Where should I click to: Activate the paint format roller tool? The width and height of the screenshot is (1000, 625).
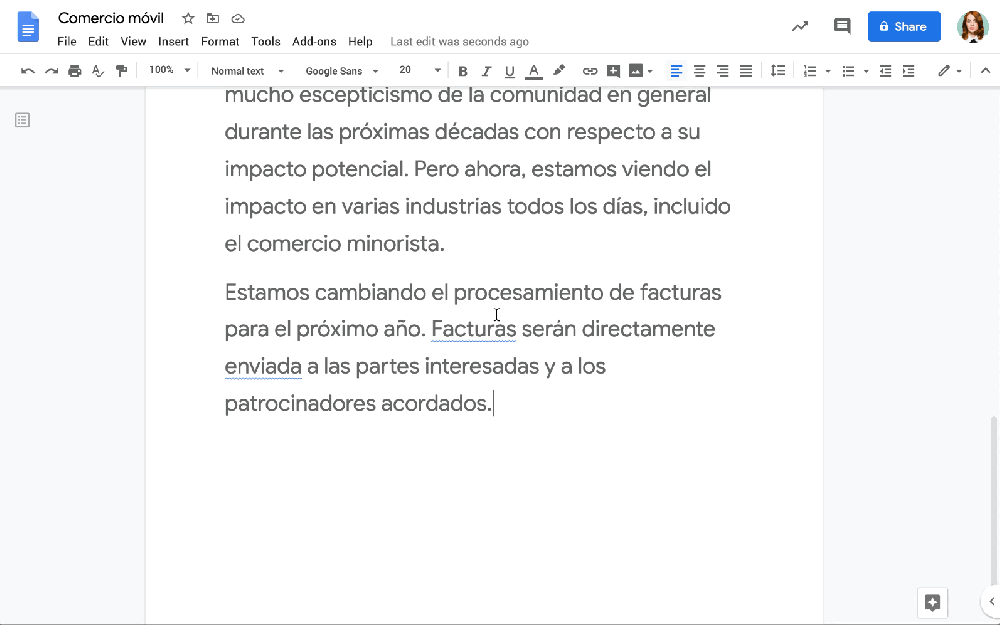[x=121, y=71]
